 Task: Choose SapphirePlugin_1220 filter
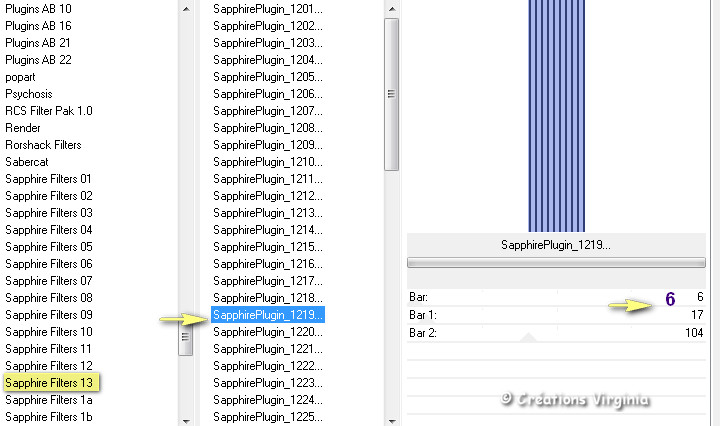pyautogui.click(x=268, y=331)
